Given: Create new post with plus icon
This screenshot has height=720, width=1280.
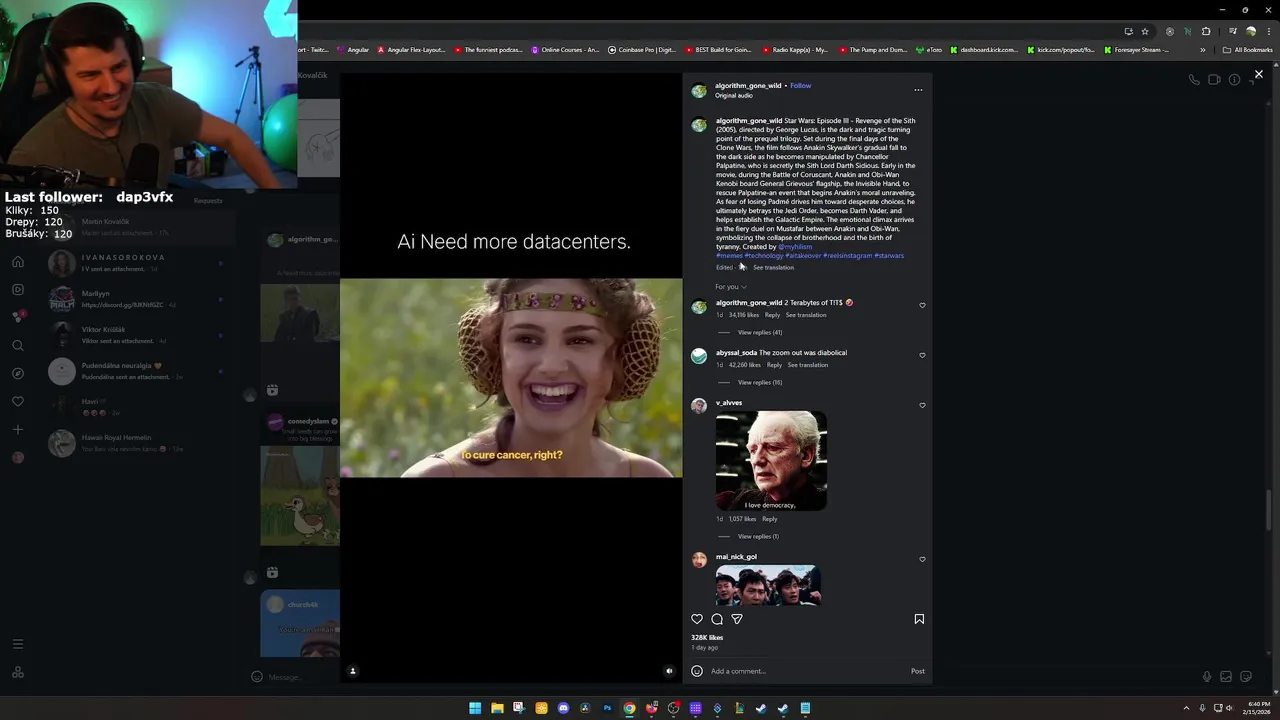Looking at the screenshot, I should [17, 430].
